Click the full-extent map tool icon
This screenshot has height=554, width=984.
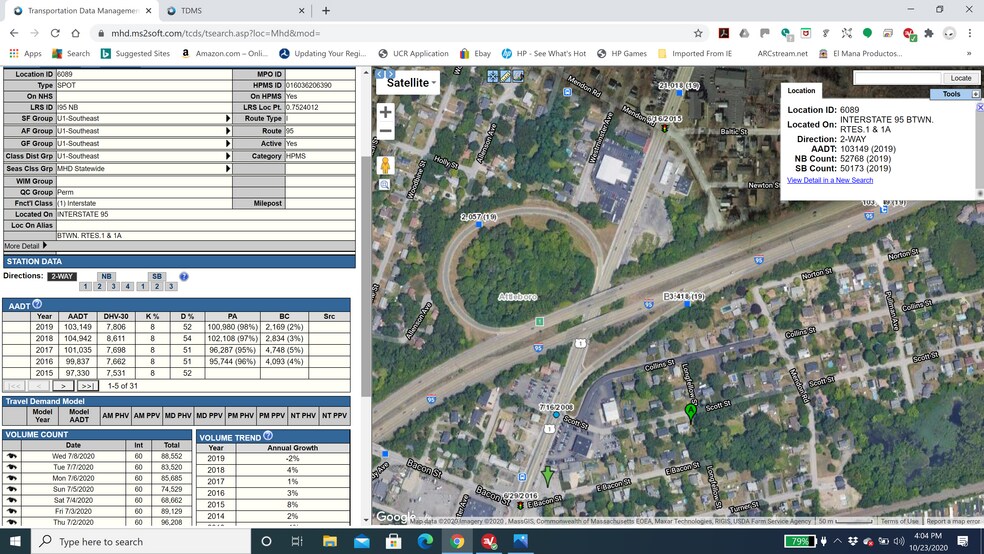click(493, 76)
